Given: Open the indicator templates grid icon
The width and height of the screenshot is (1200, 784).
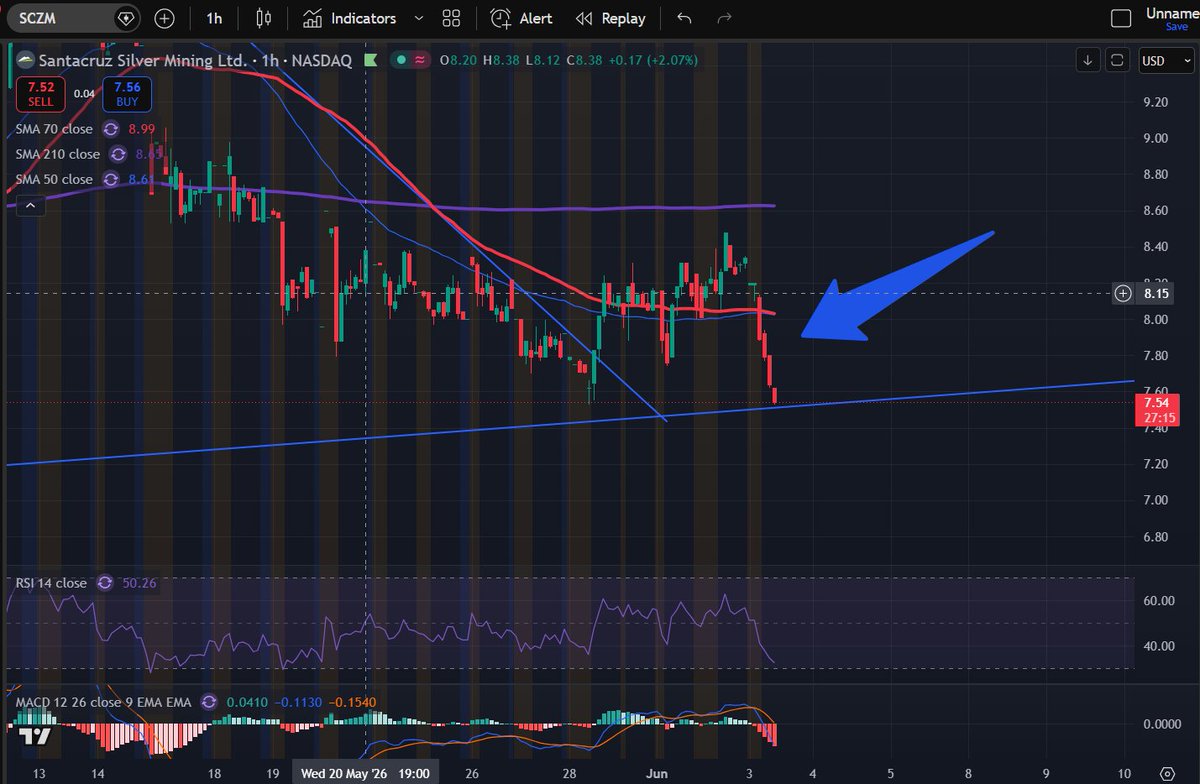Looking at the screenshot, I should [451, 18].
